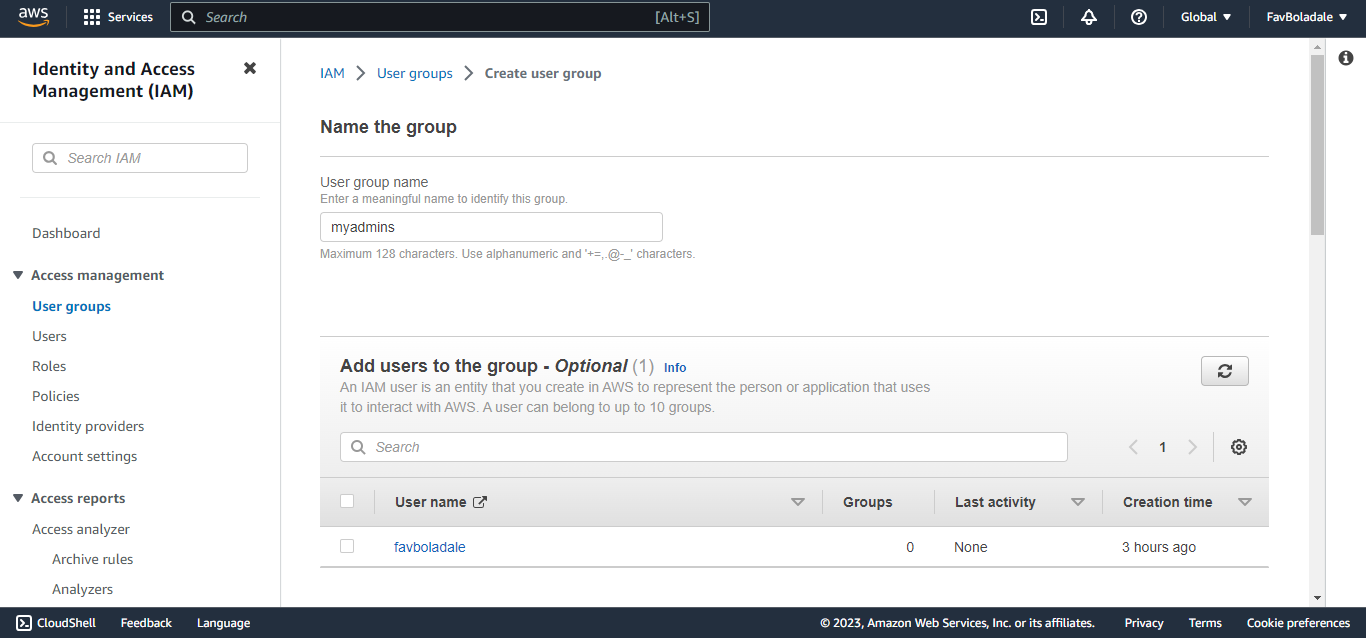Click the scrollbar down arrow
Viewport: 1366px width, 638px height.
1317,598
